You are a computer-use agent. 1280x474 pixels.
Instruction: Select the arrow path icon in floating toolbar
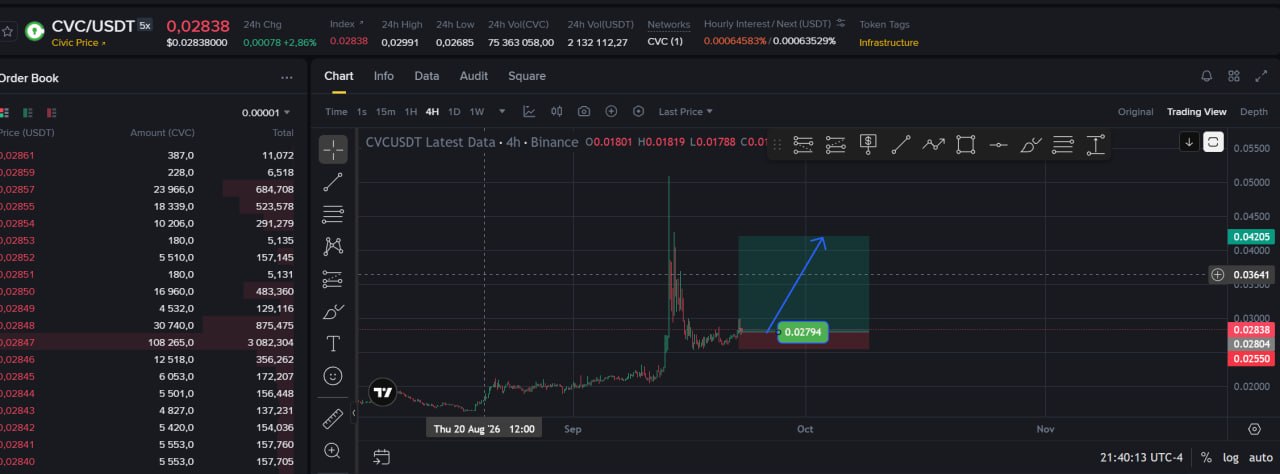933,144
